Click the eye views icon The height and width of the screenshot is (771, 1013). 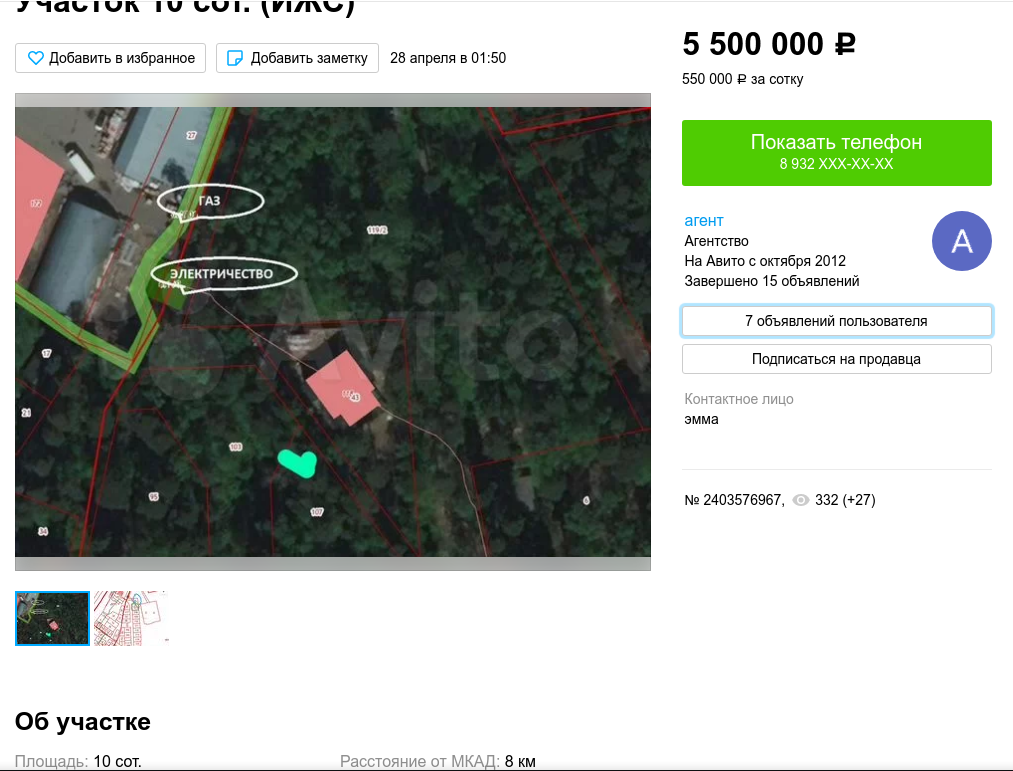800,500
